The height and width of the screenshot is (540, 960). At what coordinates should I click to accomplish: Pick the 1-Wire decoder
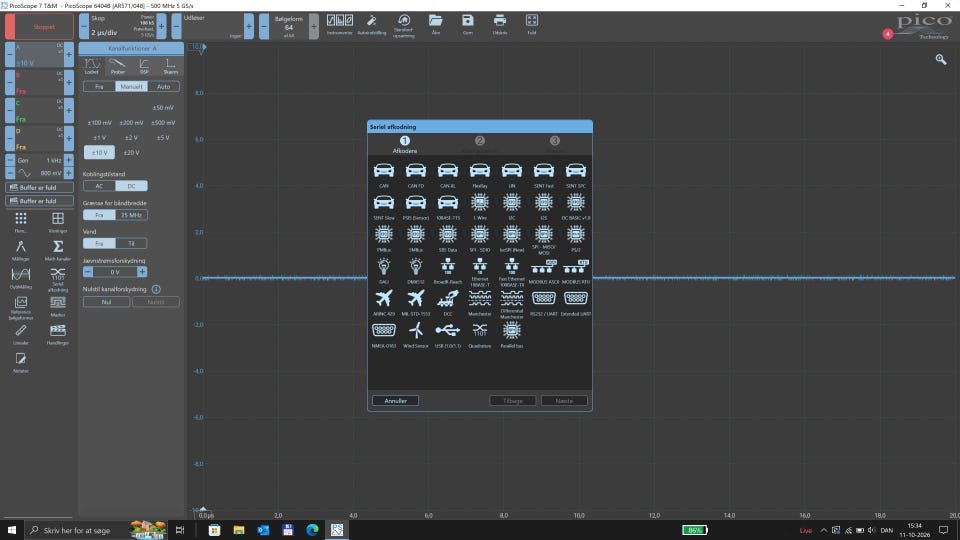pyautogui.click(x=479, y=203)
